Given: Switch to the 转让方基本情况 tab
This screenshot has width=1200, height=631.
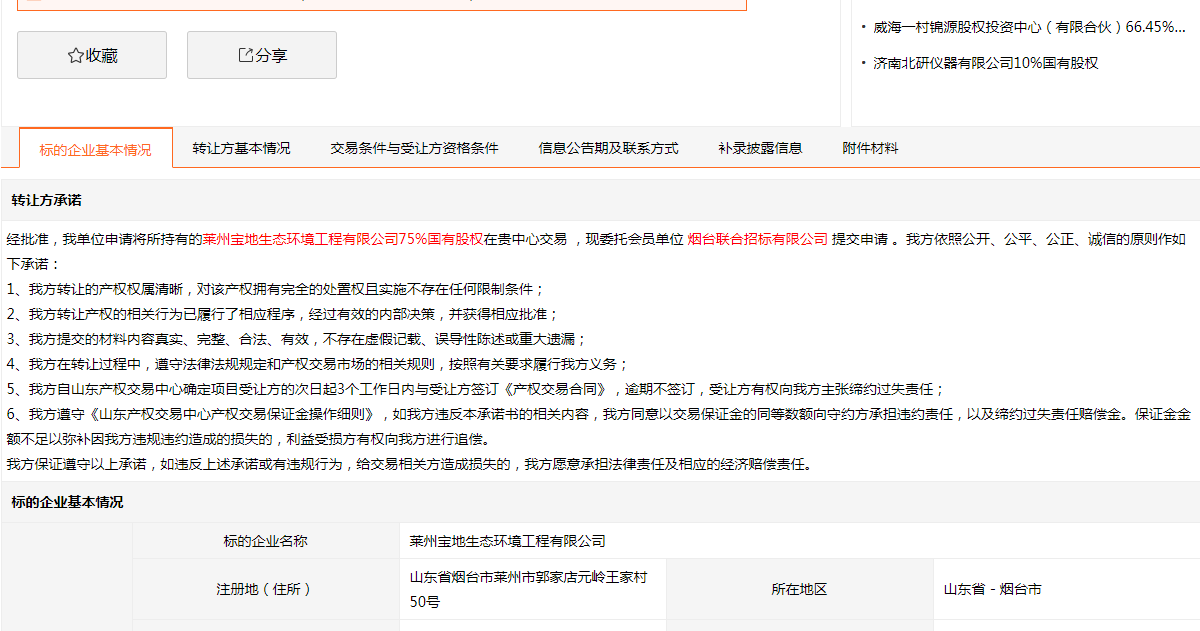Looking at the screenshot, I should point(241,148).
